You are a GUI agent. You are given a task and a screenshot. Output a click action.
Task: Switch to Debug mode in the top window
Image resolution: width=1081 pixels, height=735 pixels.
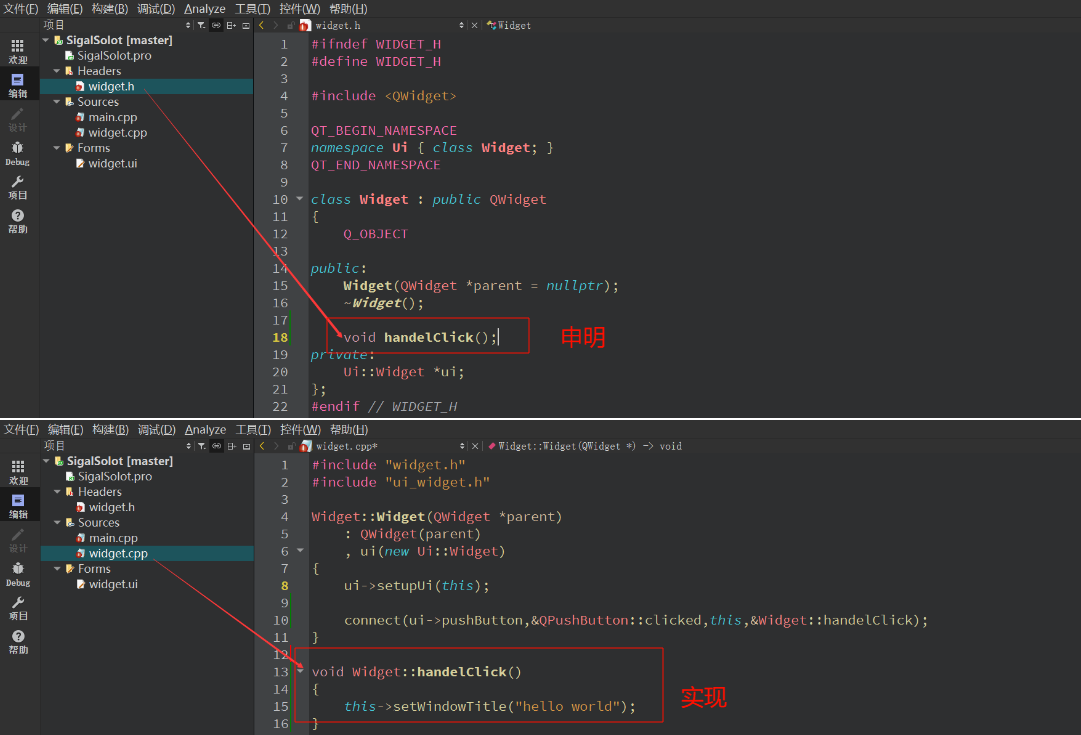click(18, 153)
